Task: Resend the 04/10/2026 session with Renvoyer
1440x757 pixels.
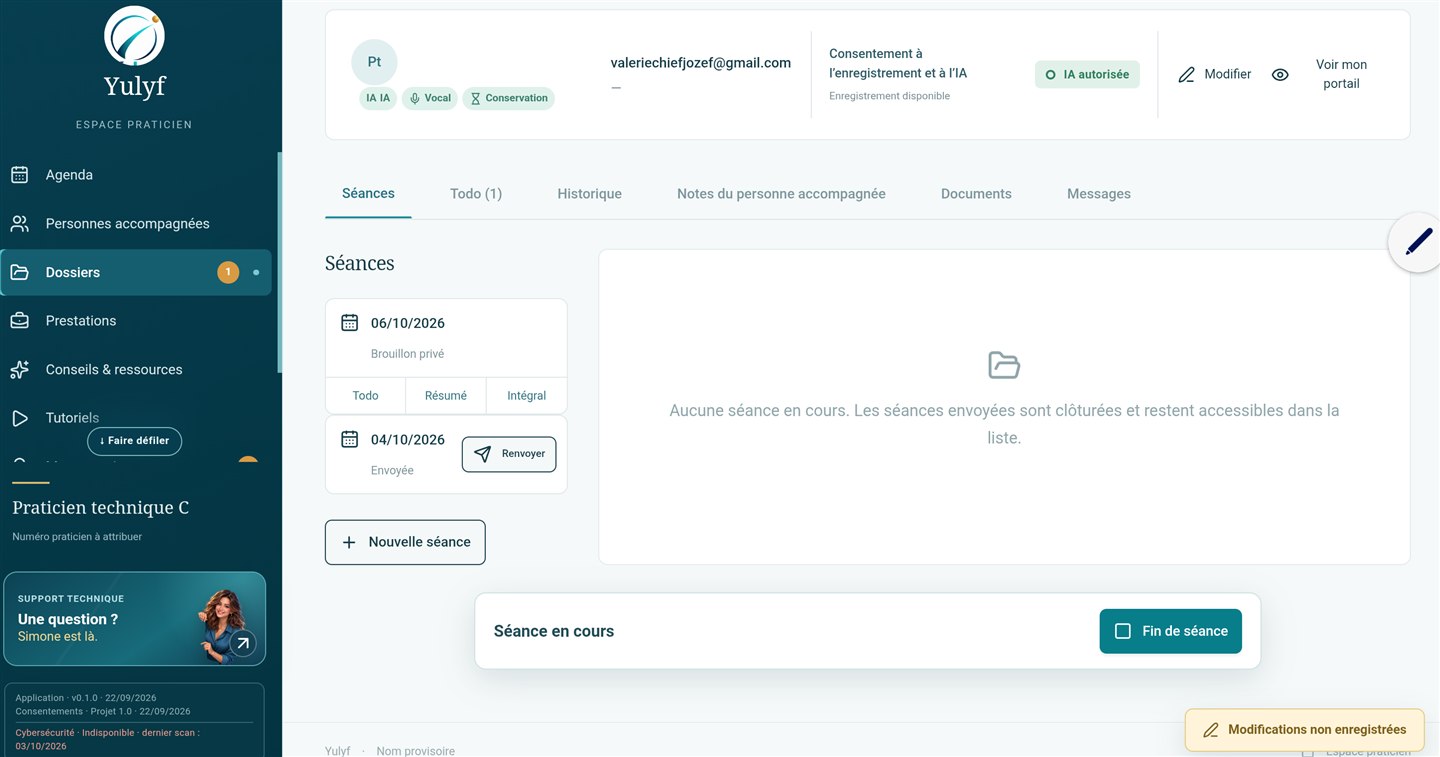Action: [509, 454]
